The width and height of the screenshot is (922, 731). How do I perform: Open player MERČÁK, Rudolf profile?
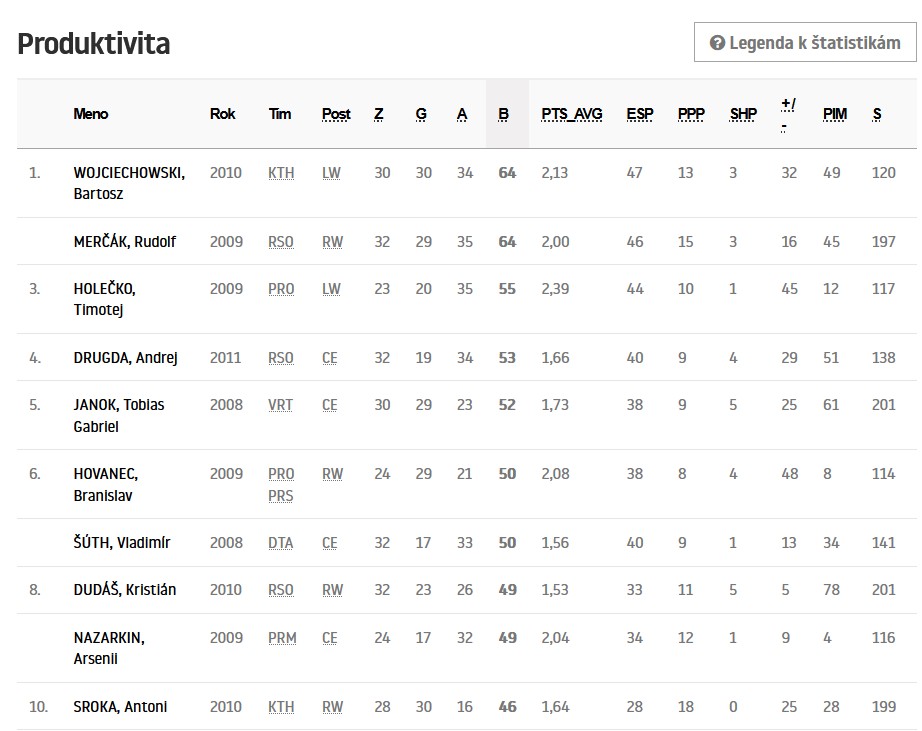[x=124, y=241]
